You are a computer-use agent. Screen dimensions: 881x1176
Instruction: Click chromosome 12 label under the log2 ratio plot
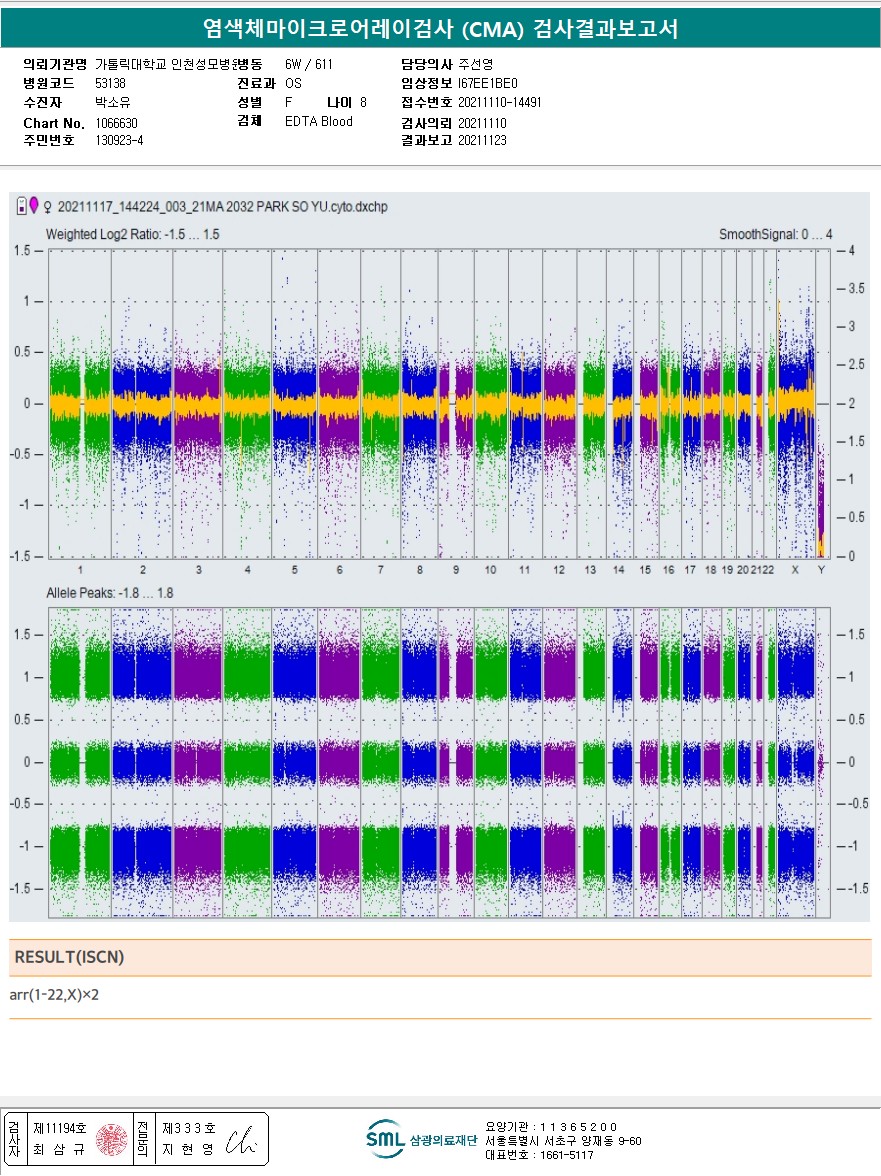(559, 570)
